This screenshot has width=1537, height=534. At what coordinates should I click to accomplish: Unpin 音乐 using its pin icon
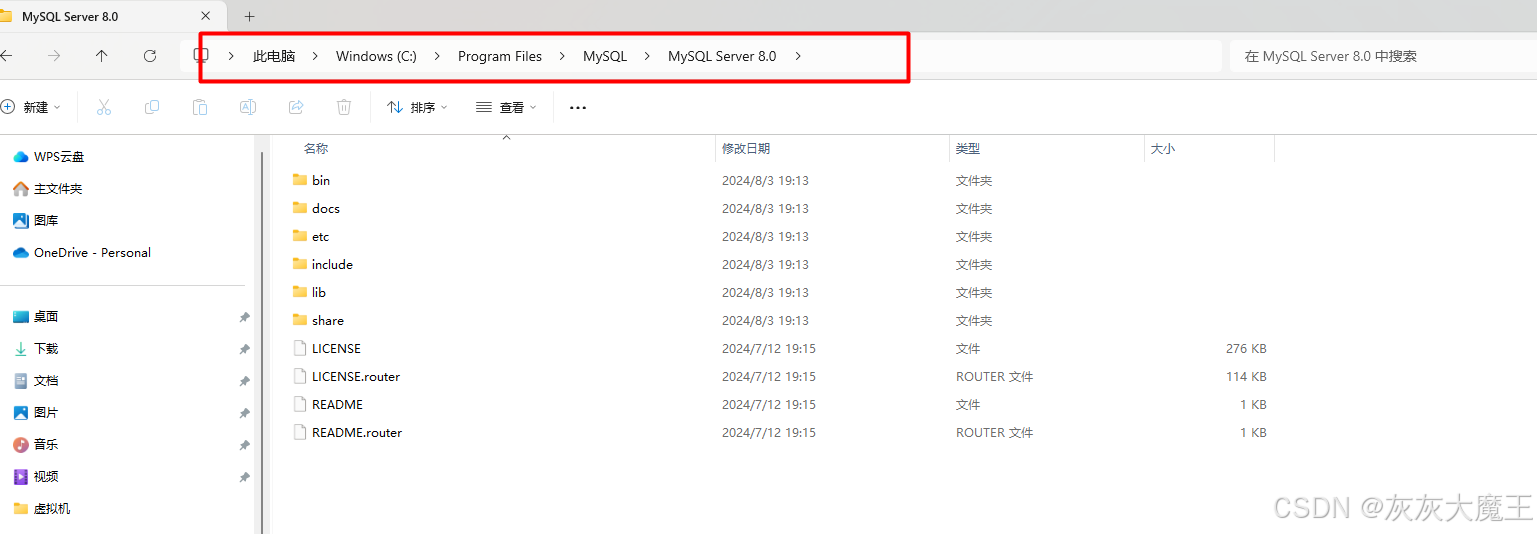[x=244, y=445]
